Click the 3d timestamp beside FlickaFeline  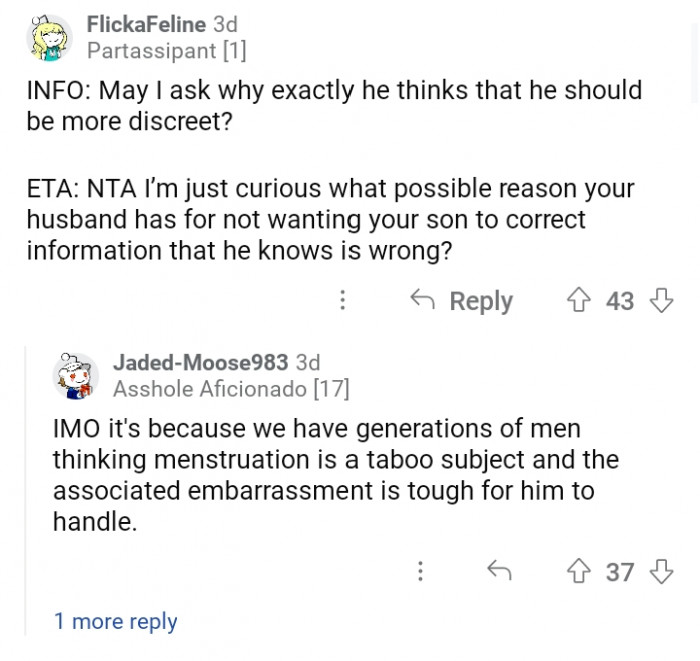tap(225, 23)
